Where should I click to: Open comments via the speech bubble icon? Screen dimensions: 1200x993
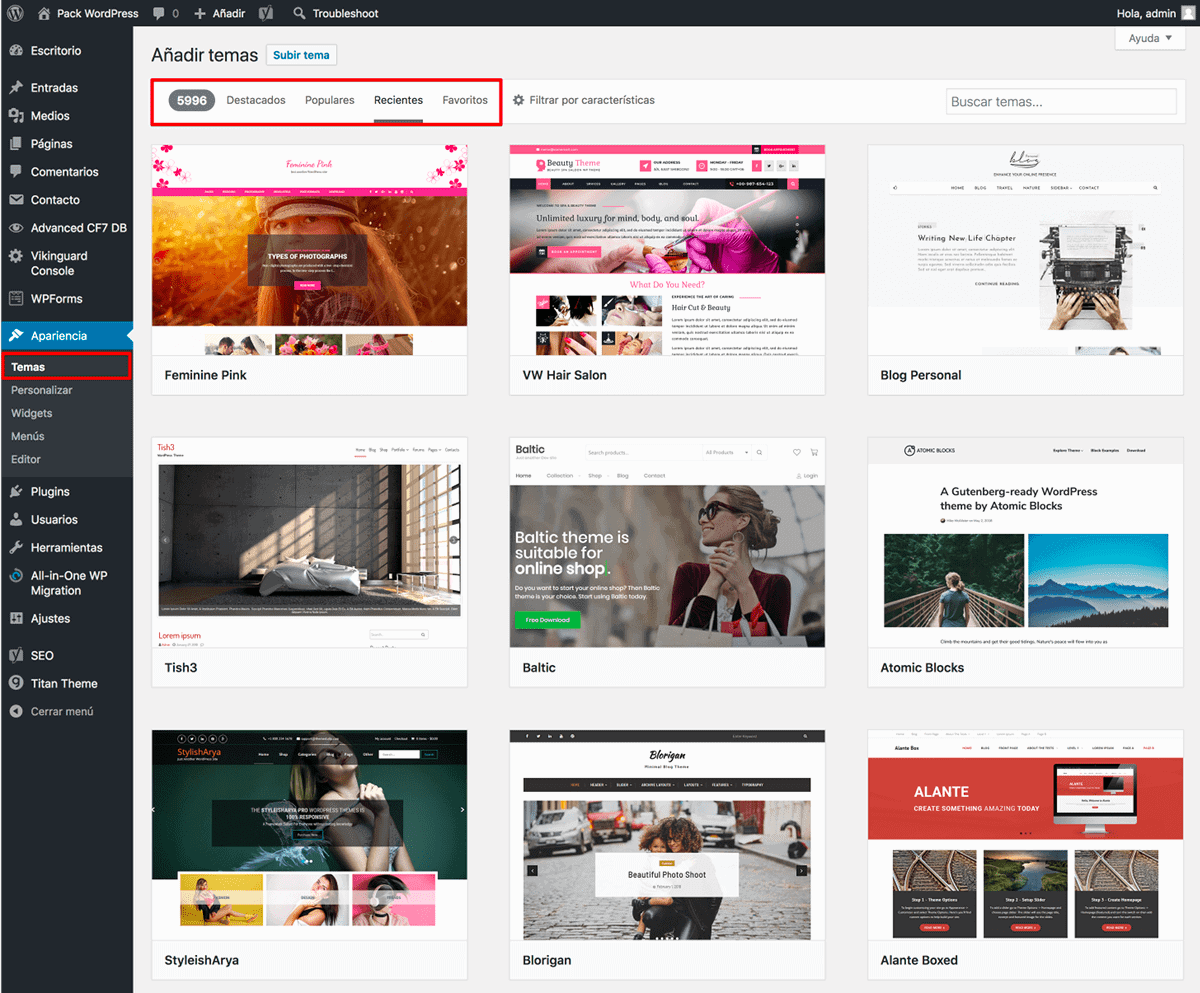coord(158,13)
